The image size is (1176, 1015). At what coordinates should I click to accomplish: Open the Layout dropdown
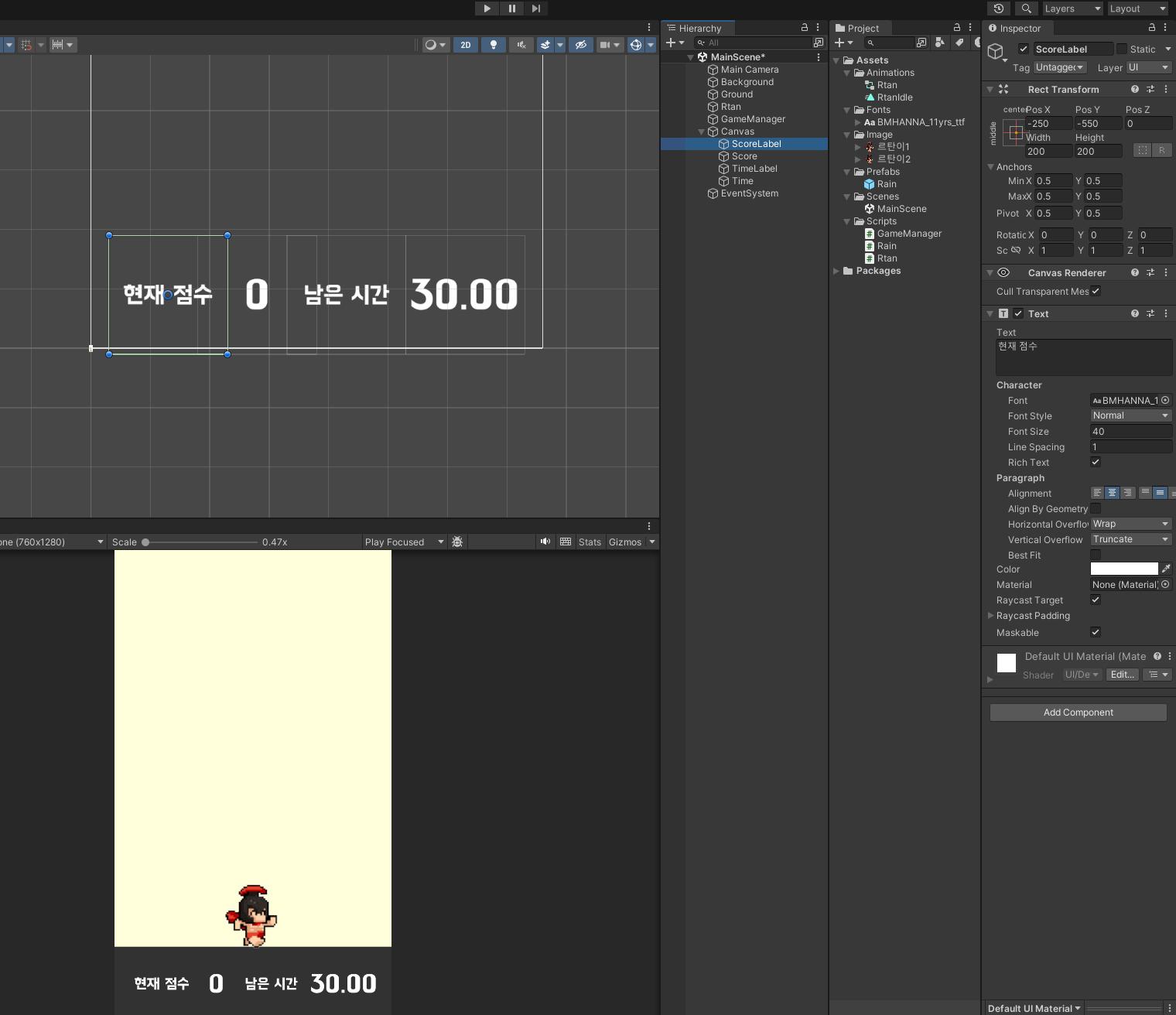[1137, 9]
